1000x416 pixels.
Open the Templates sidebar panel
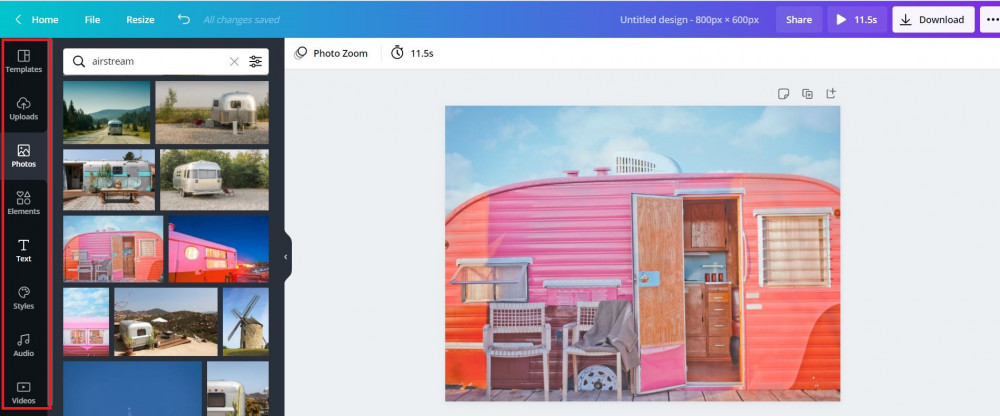tap(24, 62)
